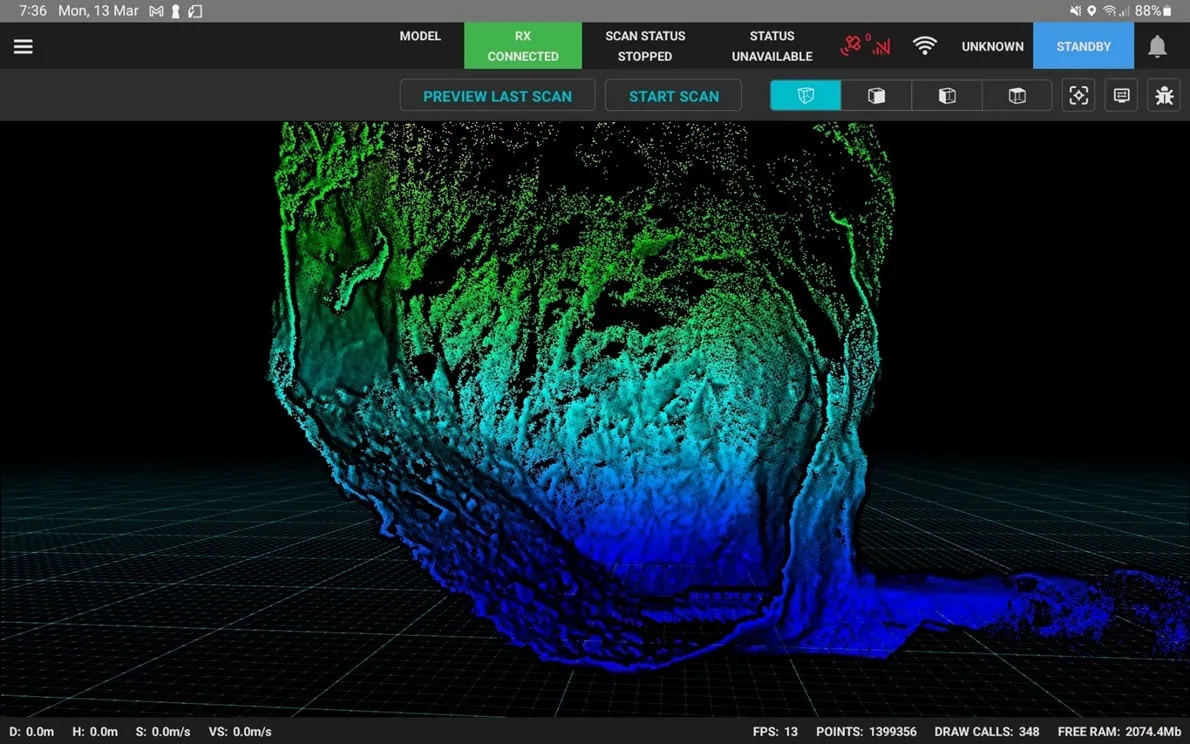Click Preview Last Scan button

(x=497, y=96)
